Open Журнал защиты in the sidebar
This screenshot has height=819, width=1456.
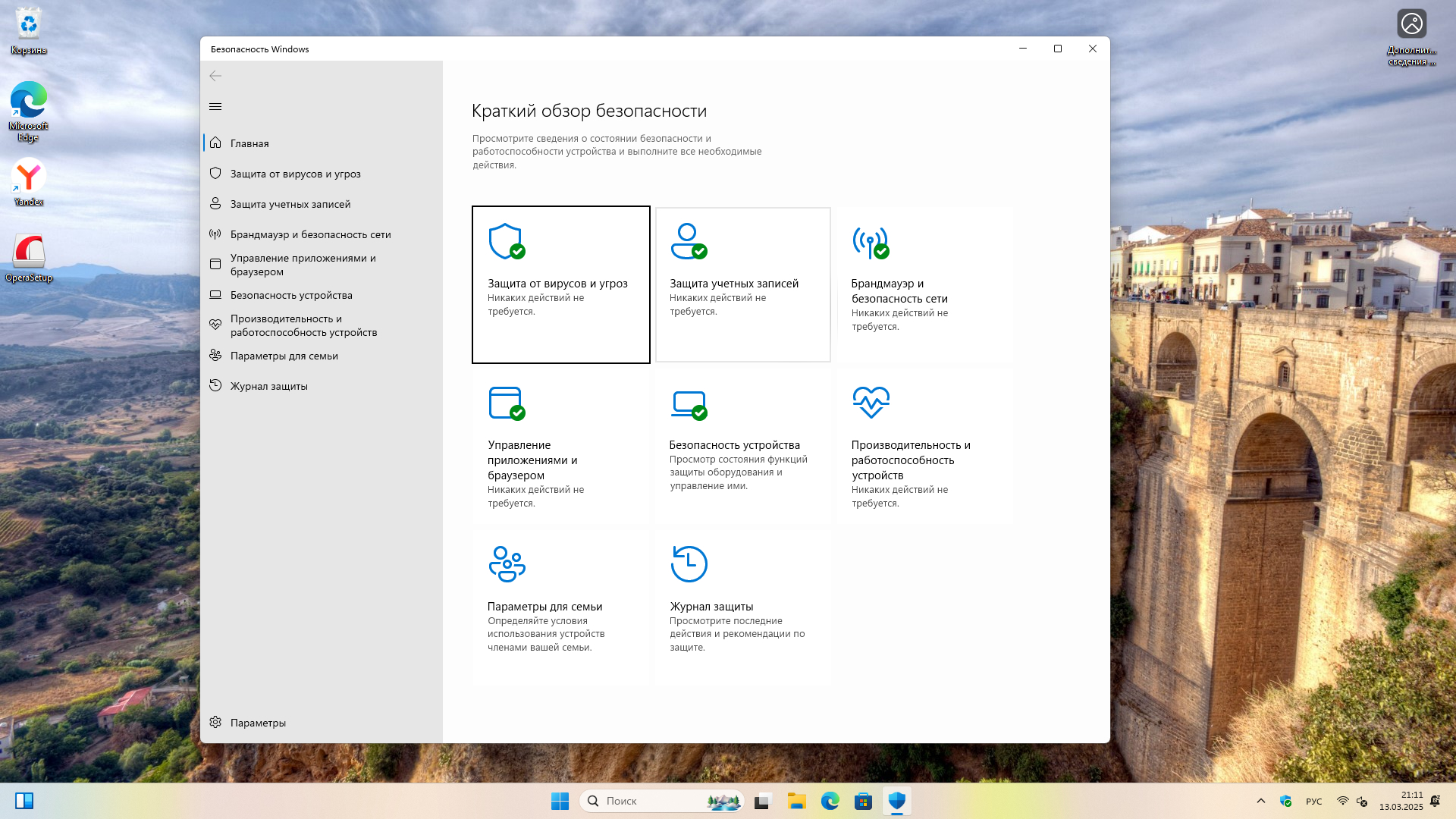(268, 386)
